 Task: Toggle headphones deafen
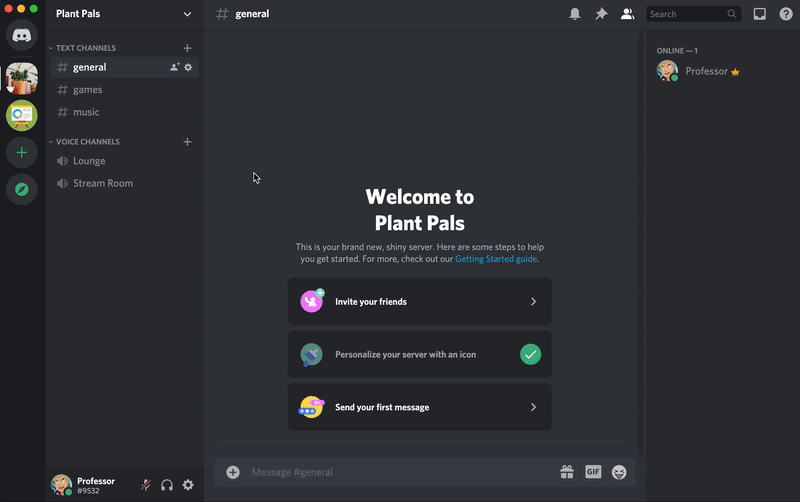click(167, 485)
